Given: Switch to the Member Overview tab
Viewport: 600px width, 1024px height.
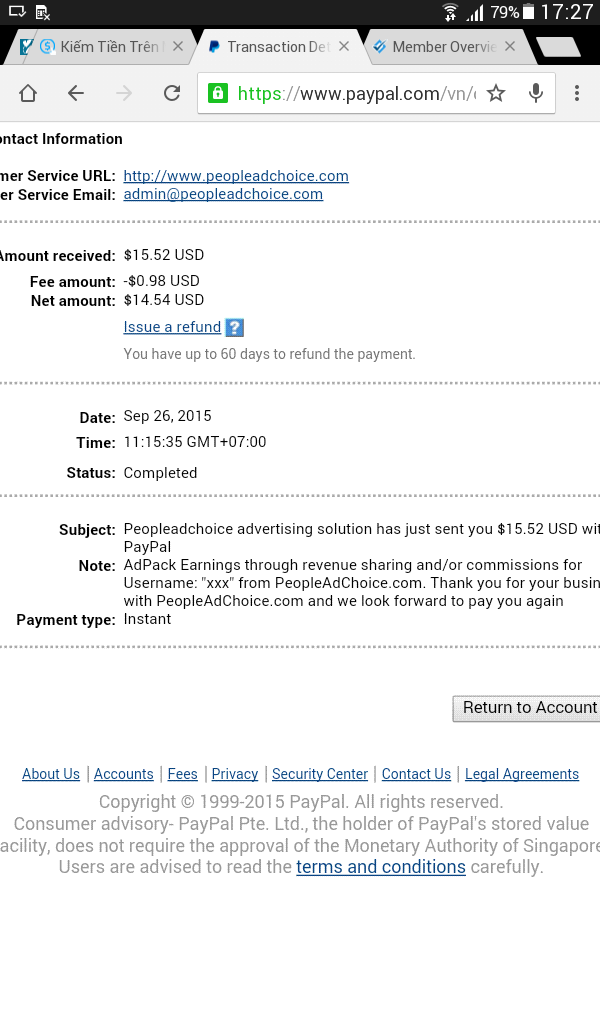Looking at the screenshot, I should coord(440,46).
